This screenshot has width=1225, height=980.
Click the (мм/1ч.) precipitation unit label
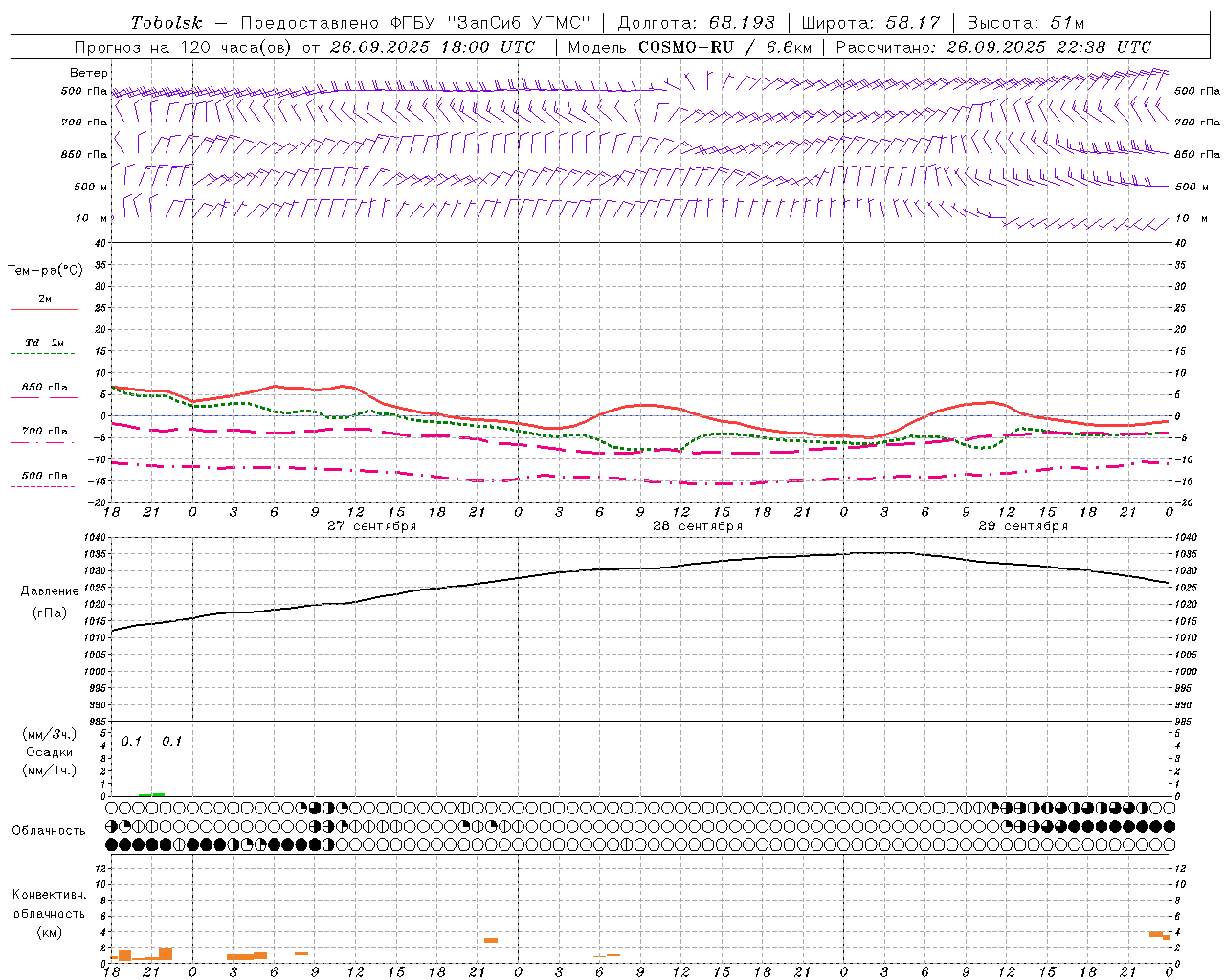50,770
